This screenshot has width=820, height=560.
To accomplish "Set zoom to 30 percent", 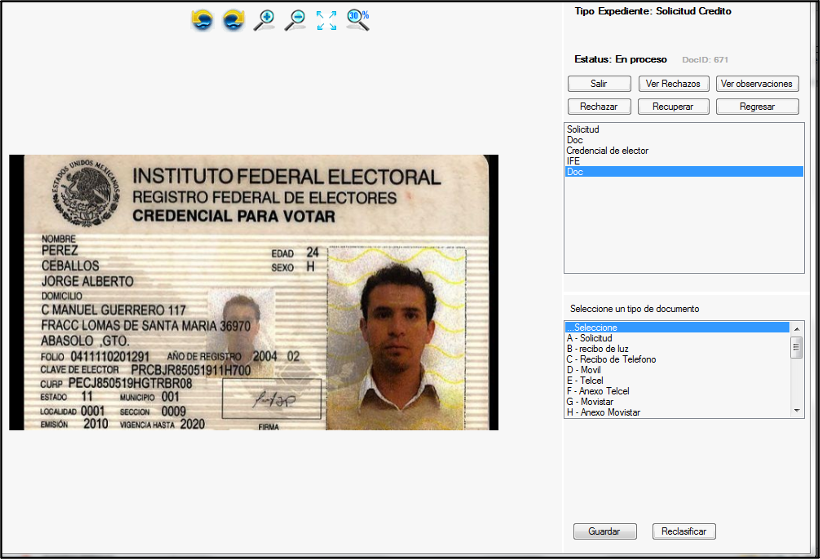I will (x=358, y=19).
